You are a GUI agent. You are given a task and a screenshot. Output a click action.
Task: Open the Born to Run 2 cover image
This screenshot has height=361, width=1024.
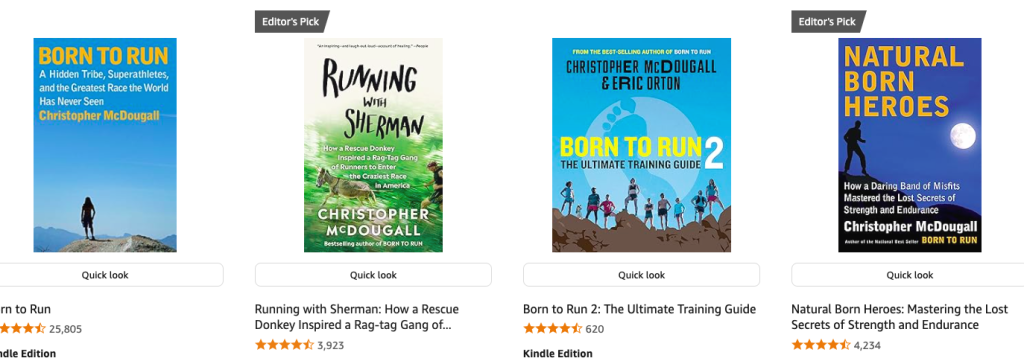point(641,145)
